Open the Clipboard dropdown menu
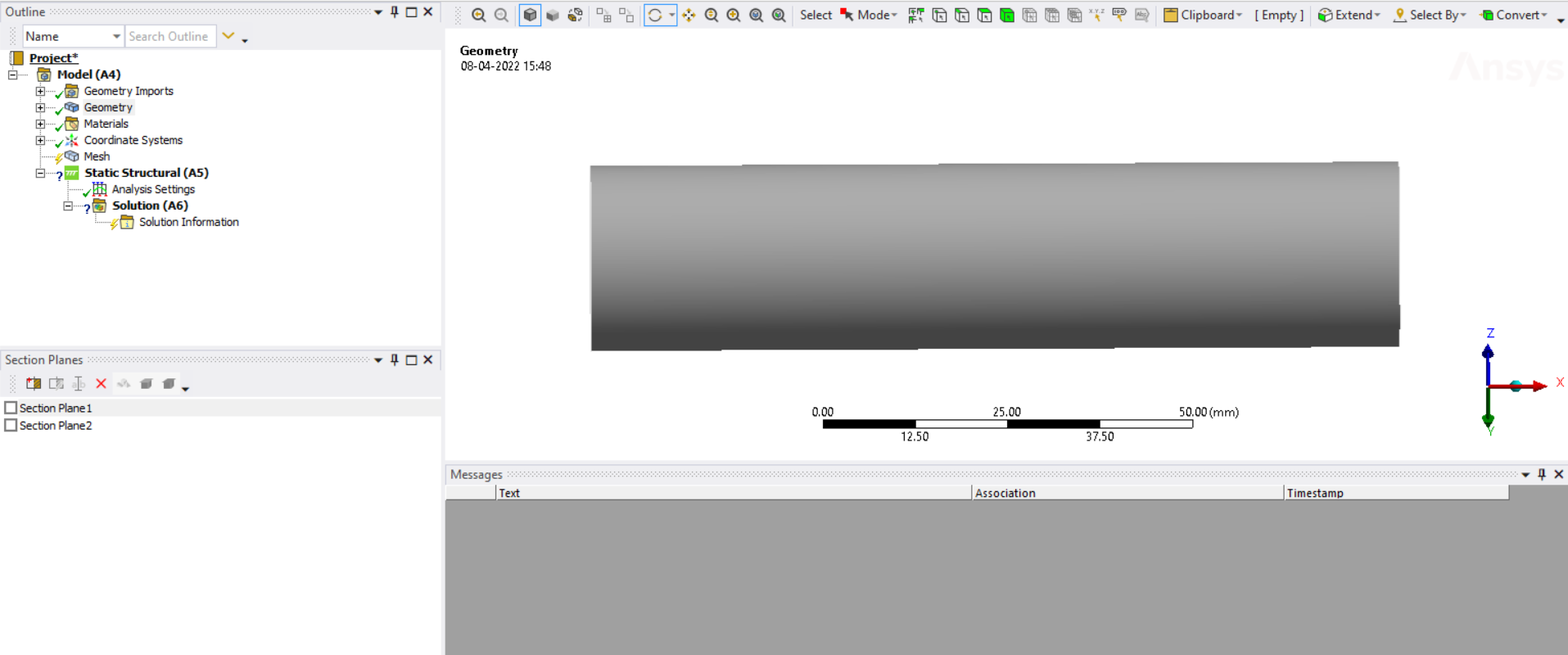Viewport: 1568px width, 655px height. coord(1203,15)
